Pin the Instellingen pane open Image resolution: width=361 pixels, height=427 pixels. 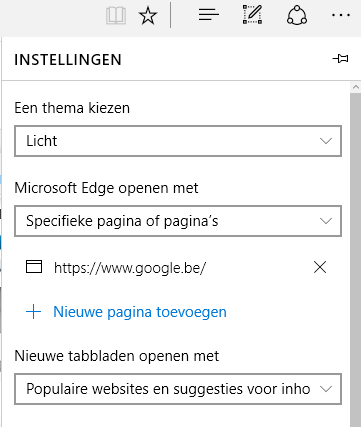point(340,59)
